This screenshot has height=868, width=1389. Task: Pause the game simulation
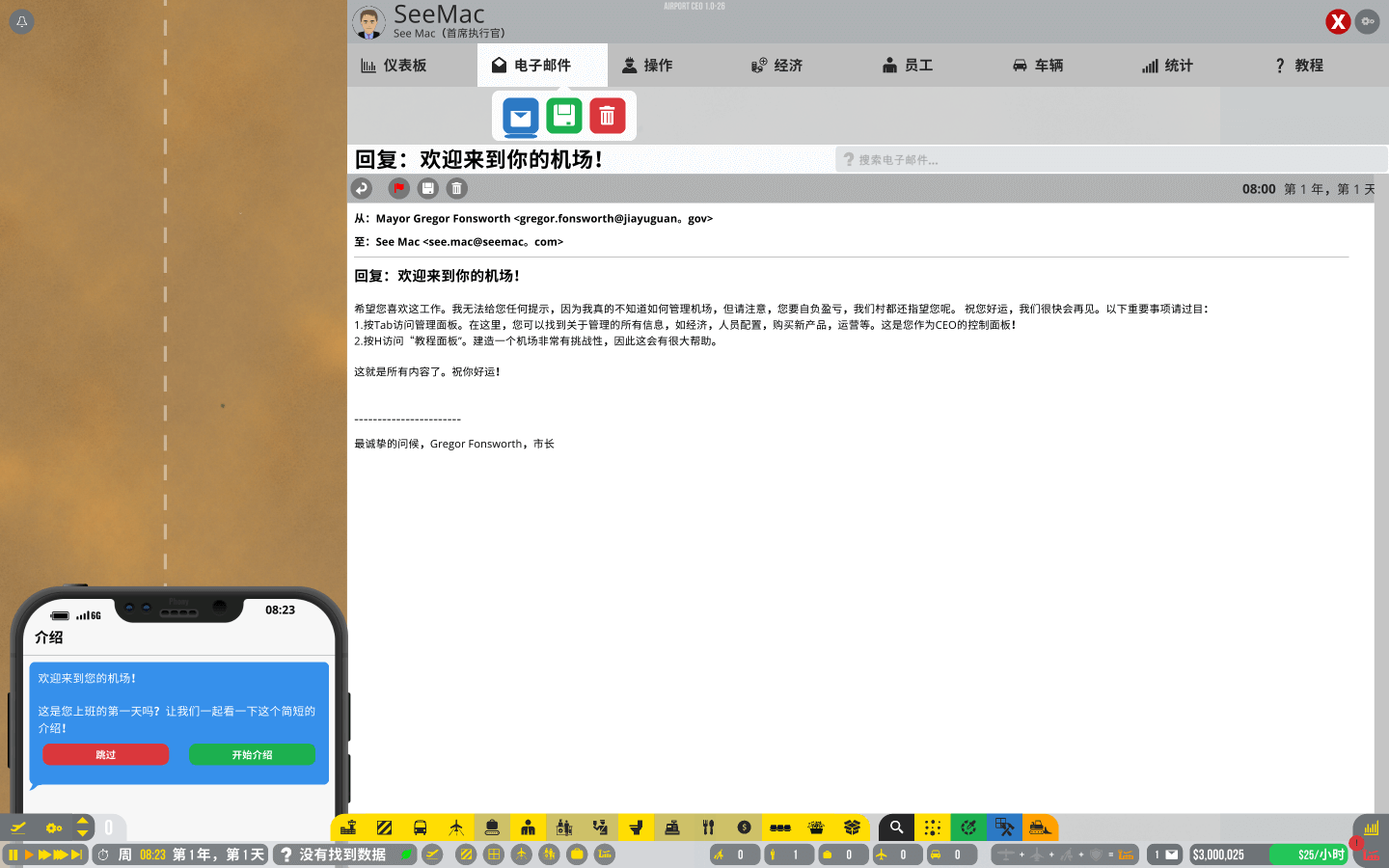[x=14, y=854]
